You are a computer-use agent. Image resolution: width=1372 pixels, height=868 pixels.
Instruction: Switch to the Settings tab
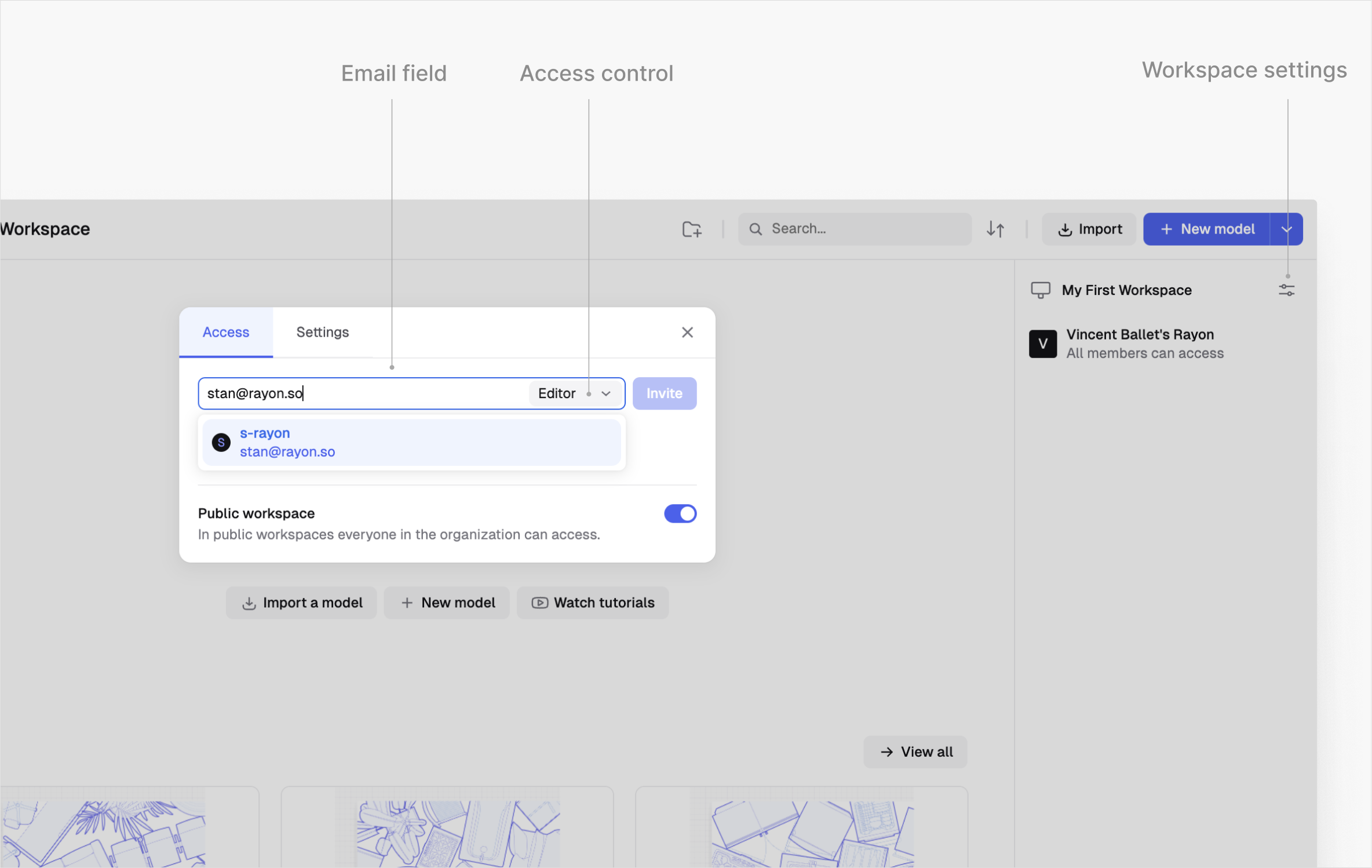pos(322,332)
